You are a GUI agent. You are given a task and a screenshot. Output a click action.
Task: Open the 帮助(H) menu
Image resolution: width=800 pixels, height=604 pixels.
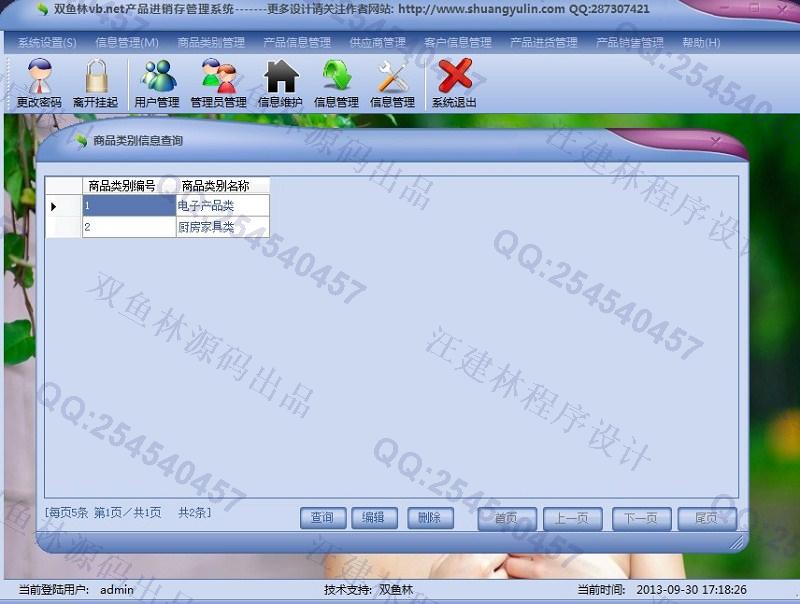click(702, 42)
